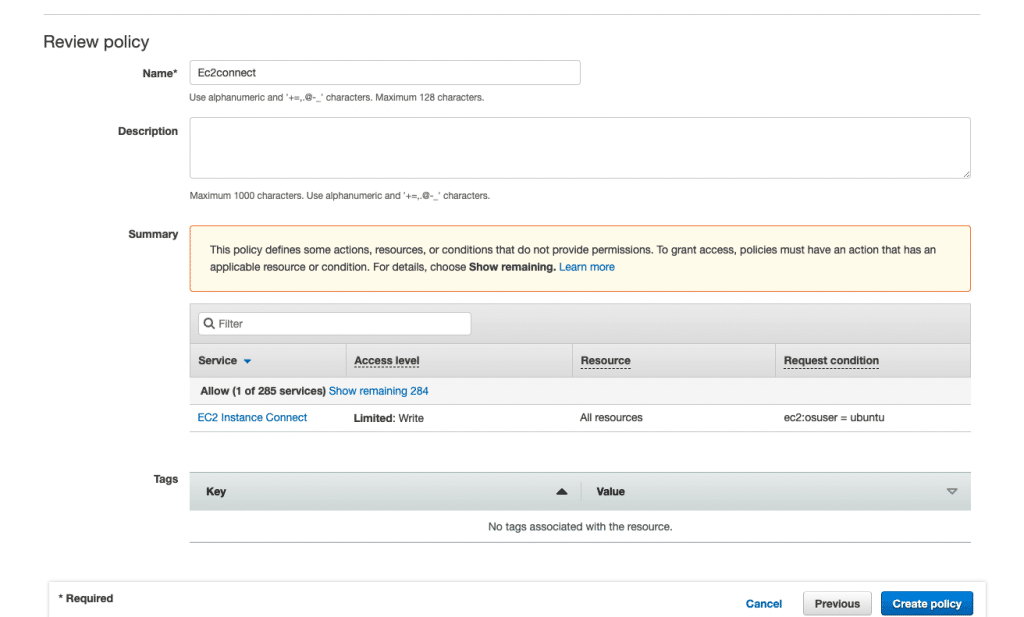Click the Value column descending sort arrow
This screenshot has width=1024, height=617.
[x=951, y=492]
